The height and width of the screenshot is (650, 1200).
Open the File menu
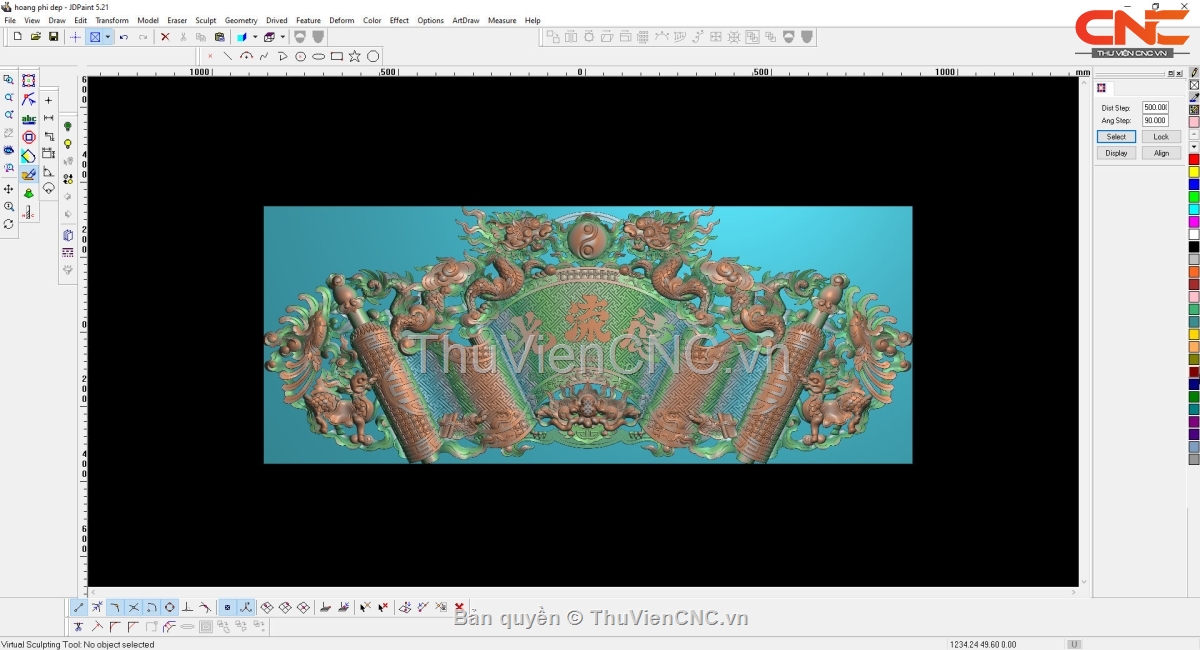tap(10, 20)
